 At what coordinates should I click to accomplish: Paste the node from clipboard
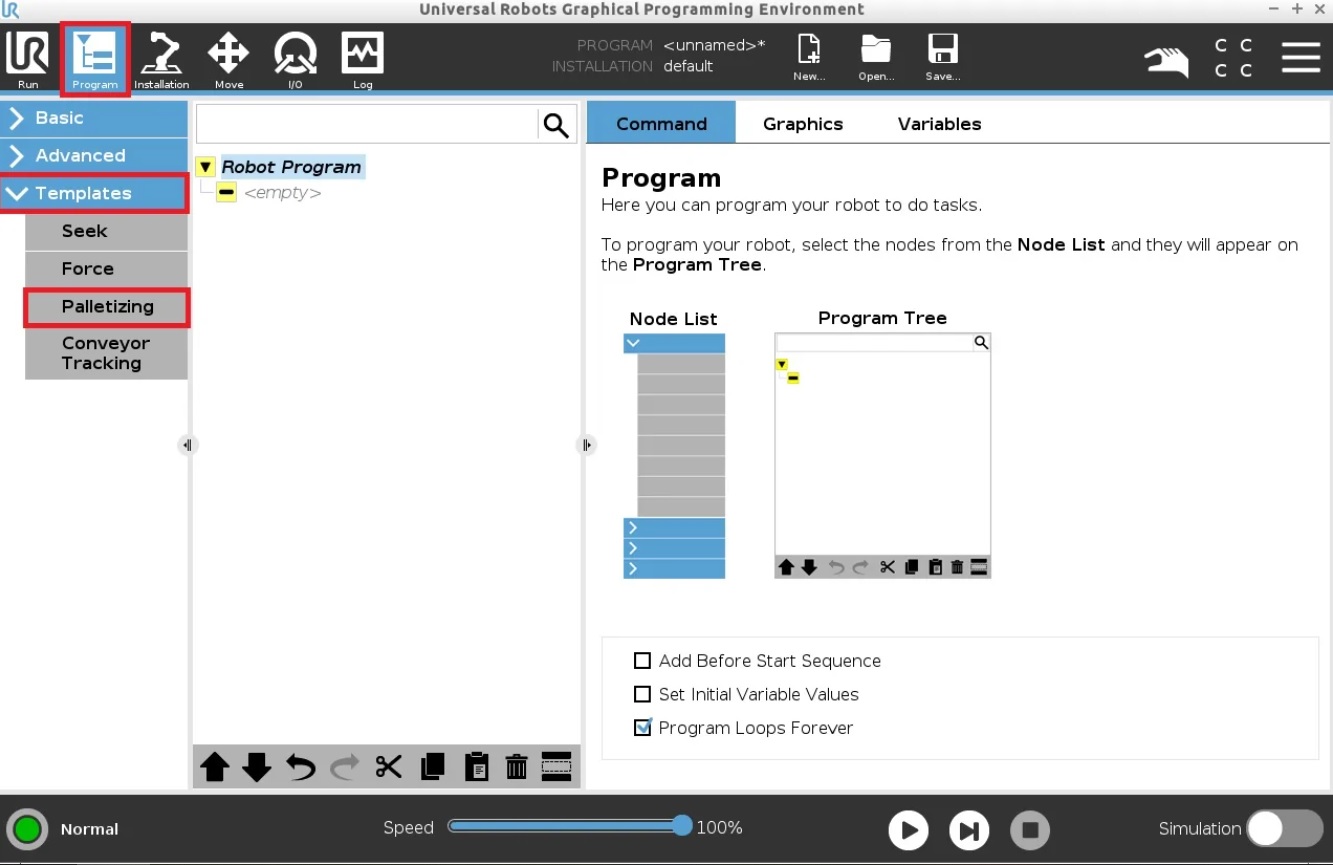pos(476,767)
